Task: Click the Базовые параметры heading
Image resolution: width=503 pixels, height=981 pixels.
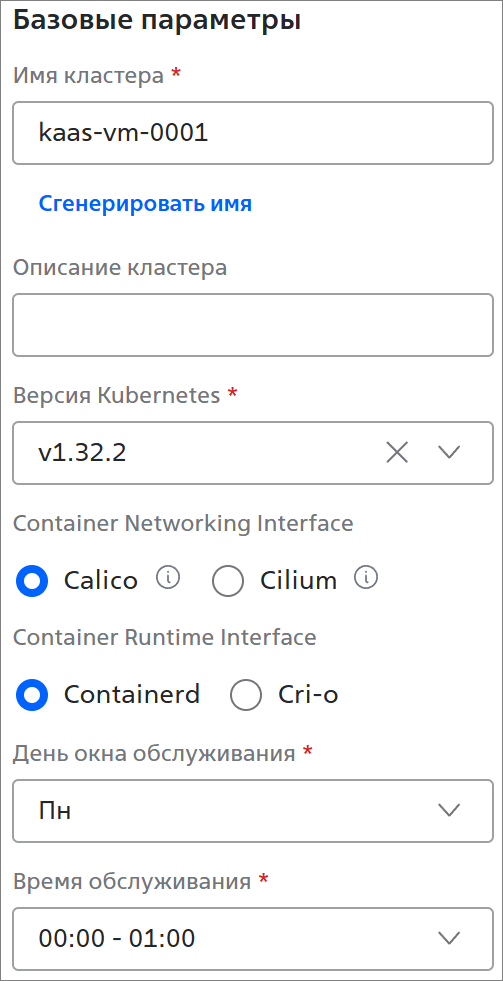Action: [x=157, y=20]
